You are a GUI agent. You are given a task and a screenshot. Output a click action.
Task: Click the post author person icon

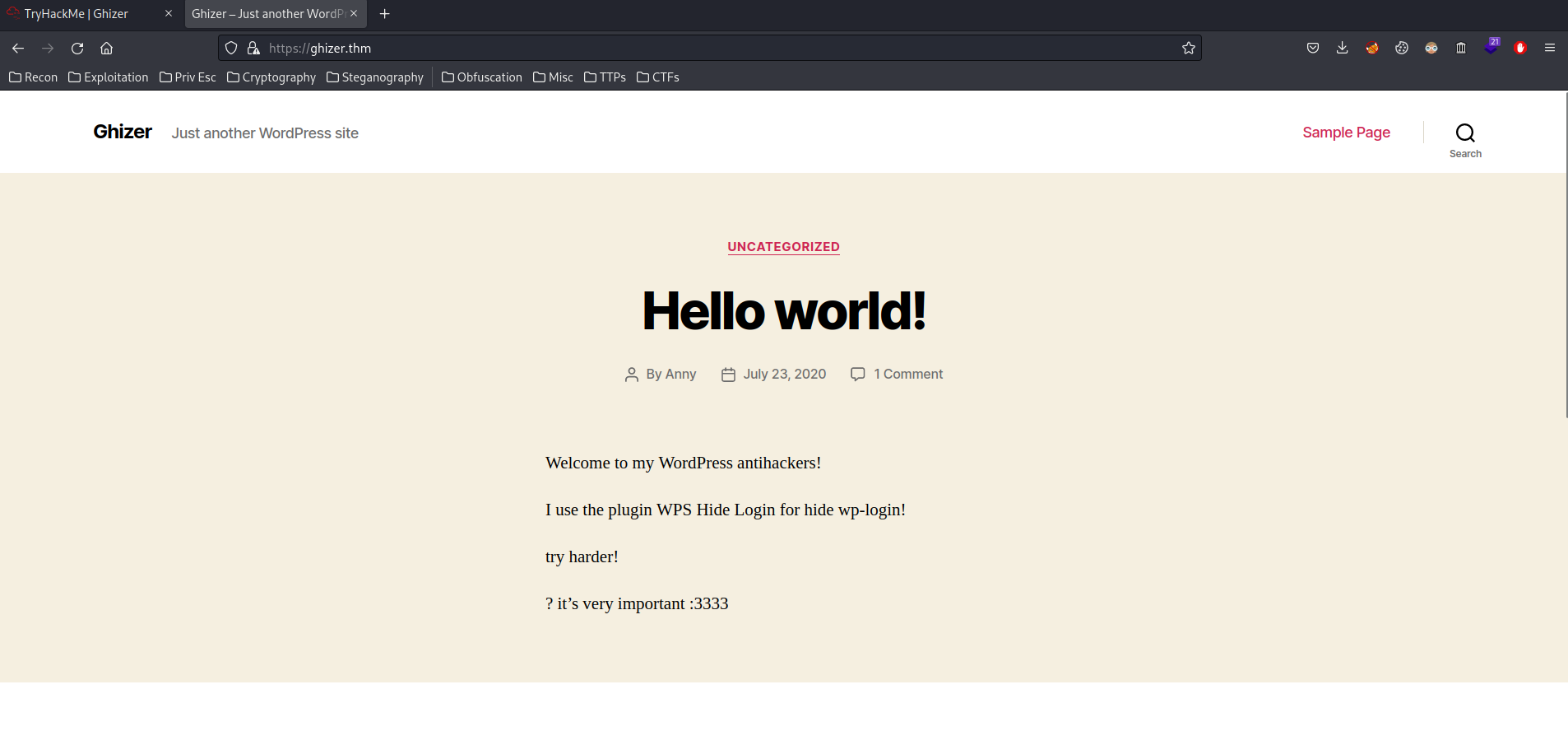click(632, 375)
